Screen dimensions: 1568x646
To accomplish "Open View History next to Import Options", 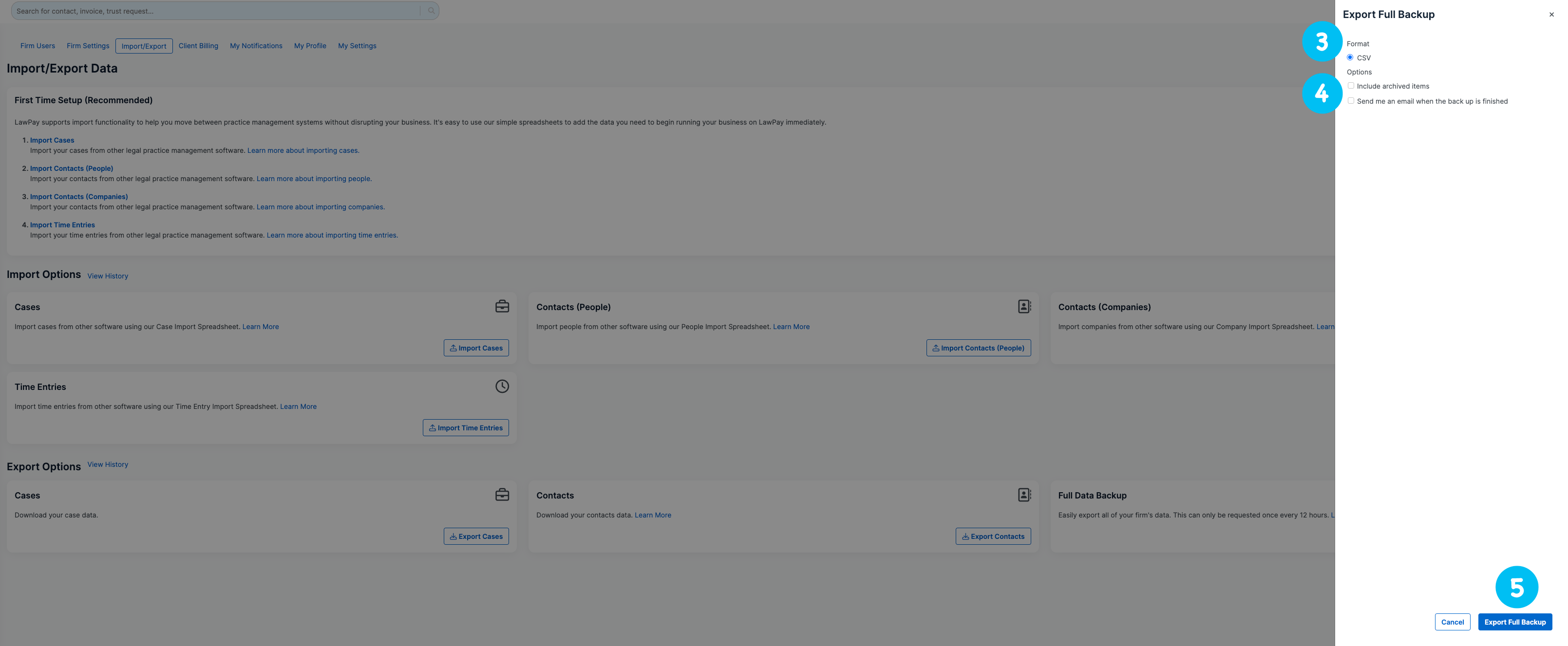I will pos(108,276).
